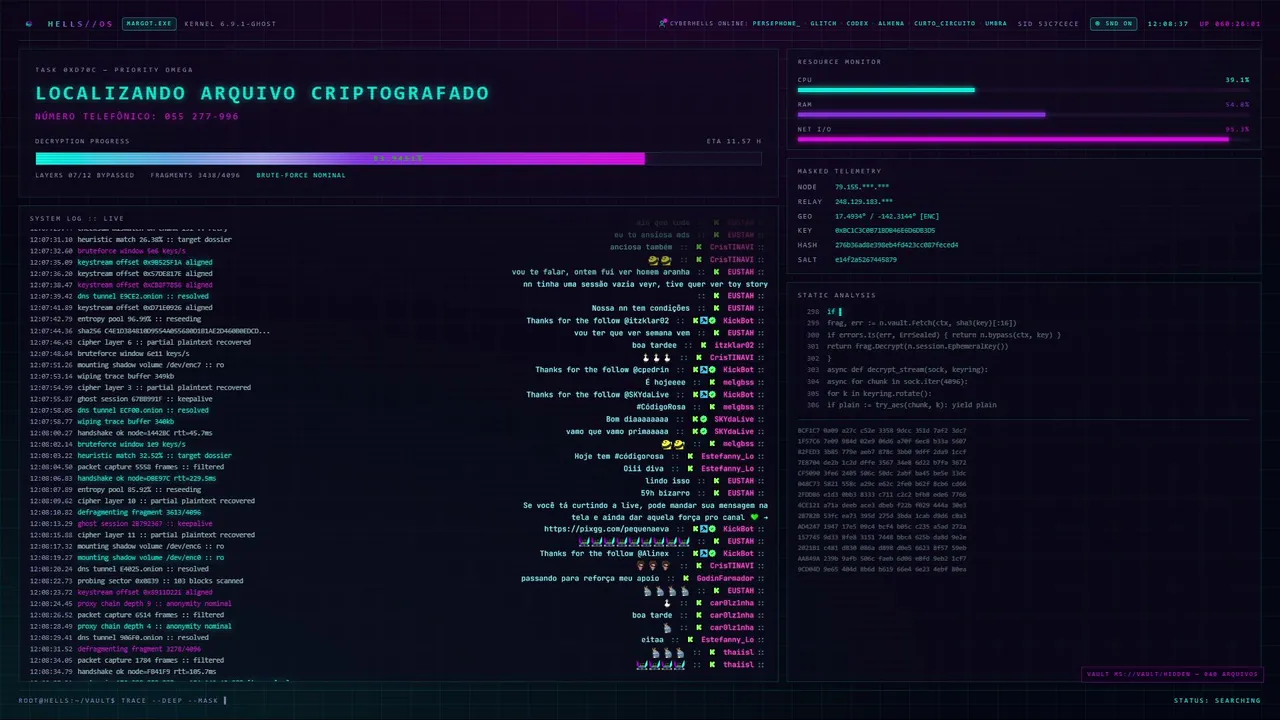Click Kick icon beside '#CódigoRosa' message

coord(712,407)
